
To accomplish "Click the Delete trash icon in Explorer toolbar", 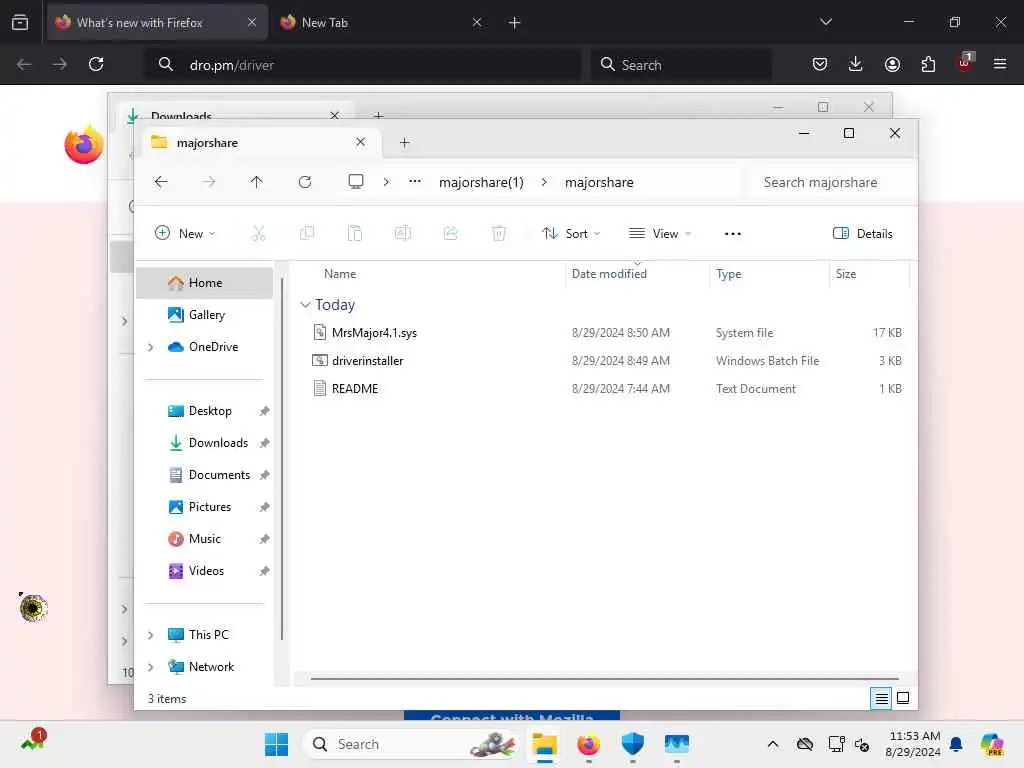I will point(499,233).
